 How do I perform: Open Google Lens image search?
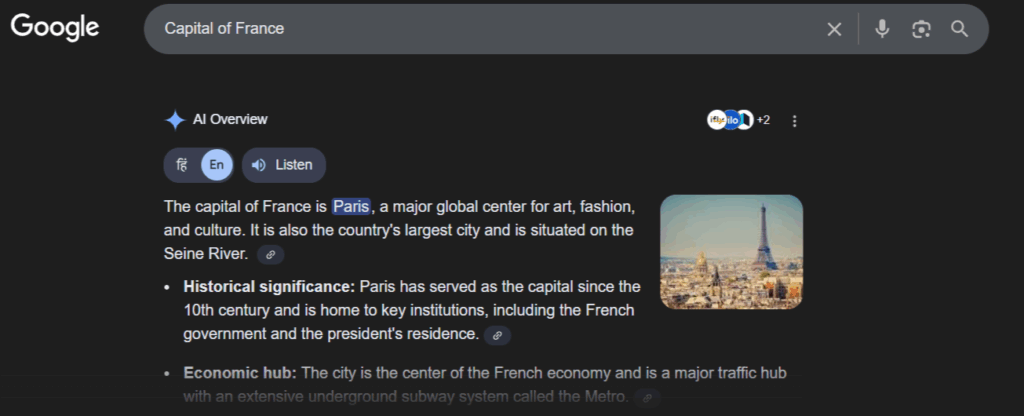[x=921, y=29]
